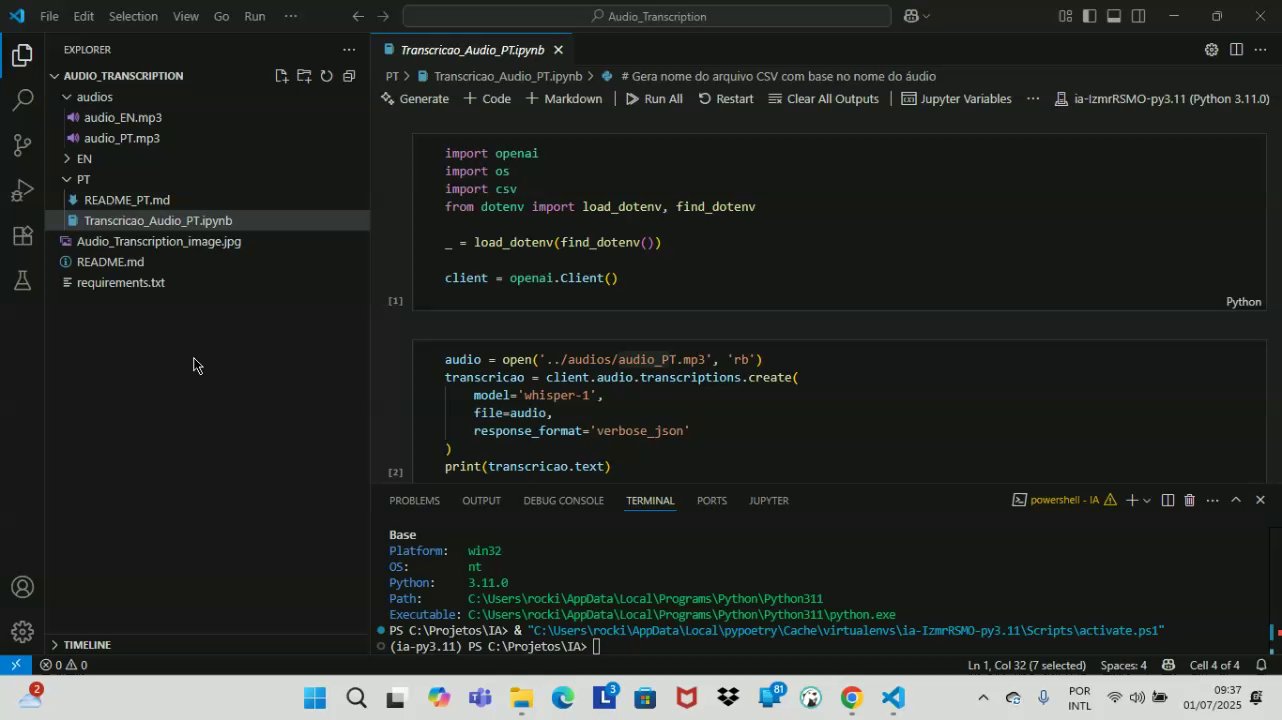Viewport: 1282px width, 720px height.
Task: Open the new terminal launch profile dropdown
Action: pos(1147,500)
